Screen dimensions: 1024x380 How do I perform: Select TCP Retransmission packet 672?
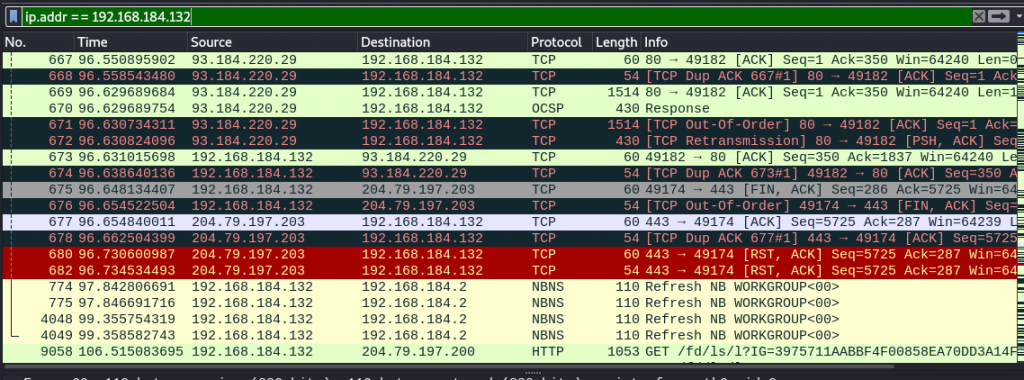(x=509, y=141)
